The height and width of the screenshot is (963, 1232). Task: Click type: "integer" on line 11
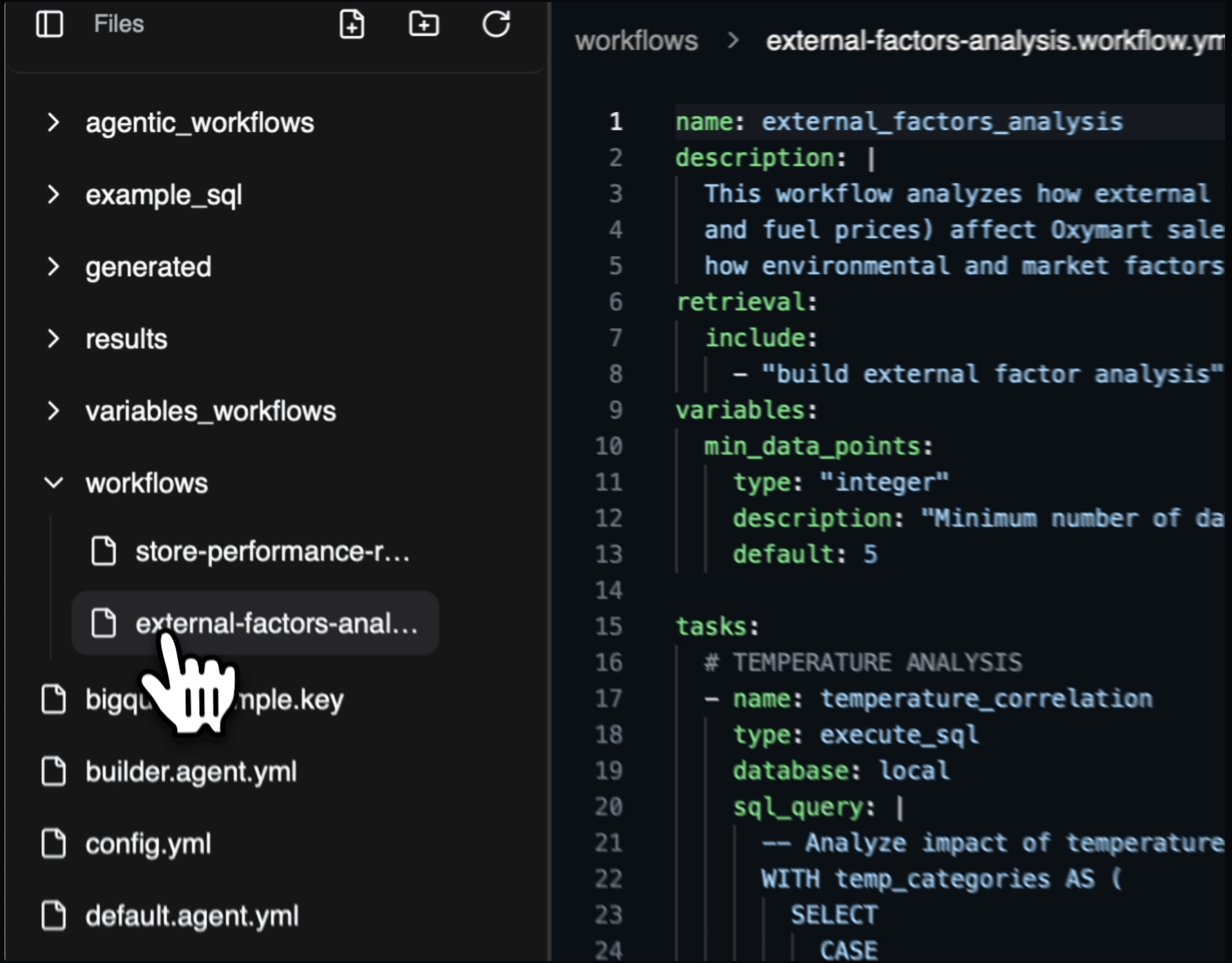pos(841,482)
